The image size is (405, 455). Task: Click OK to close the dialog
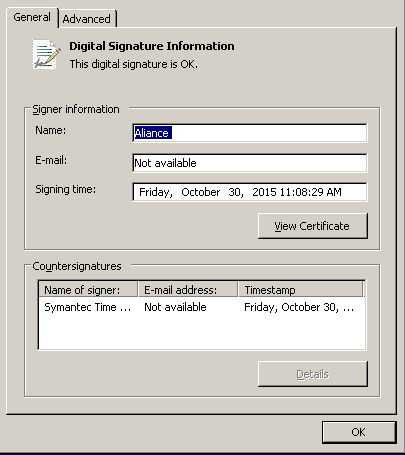pos(359,432)
